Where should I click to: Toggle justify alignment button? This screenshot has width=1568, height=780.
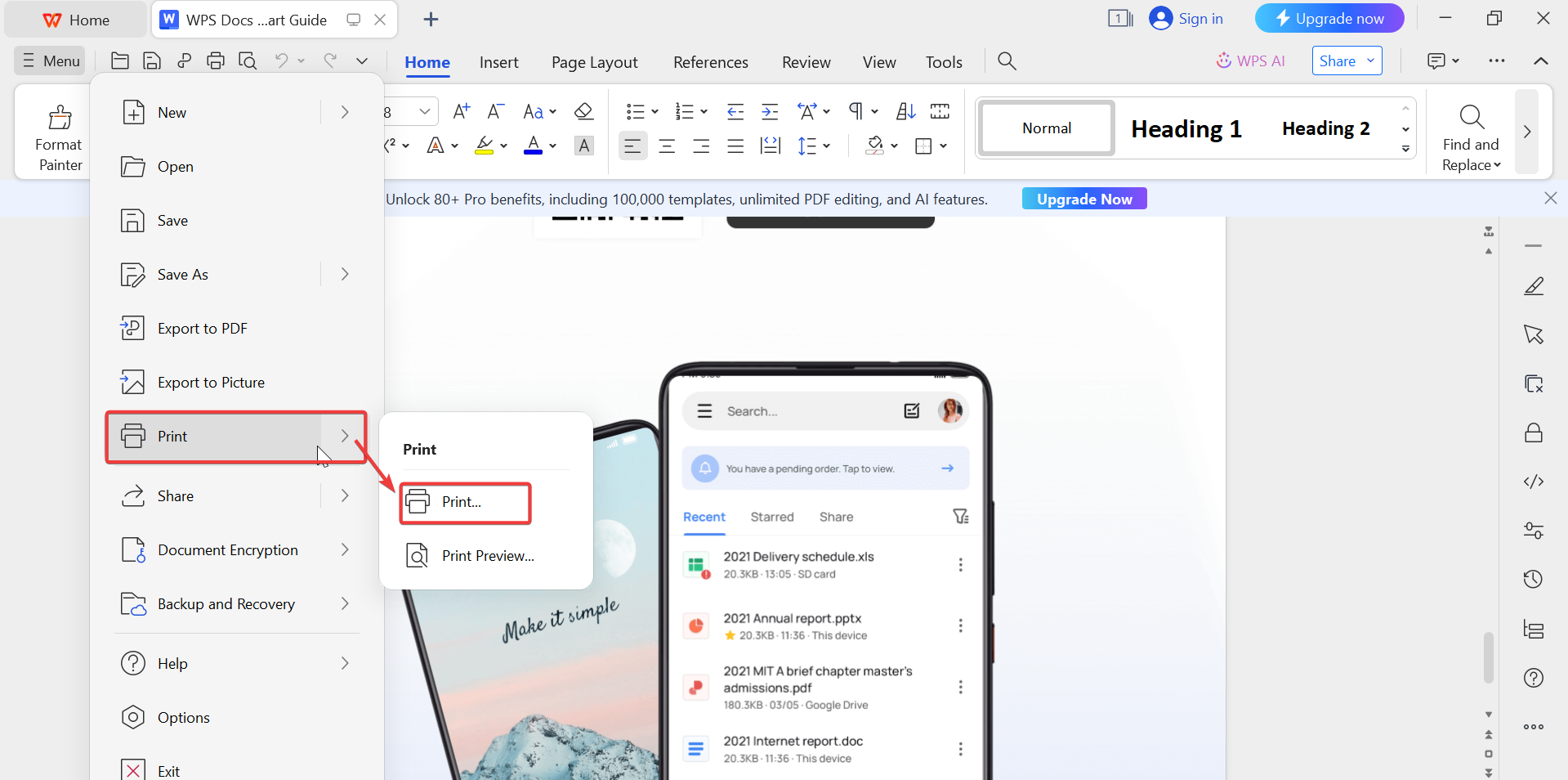(x=735, y=146)
